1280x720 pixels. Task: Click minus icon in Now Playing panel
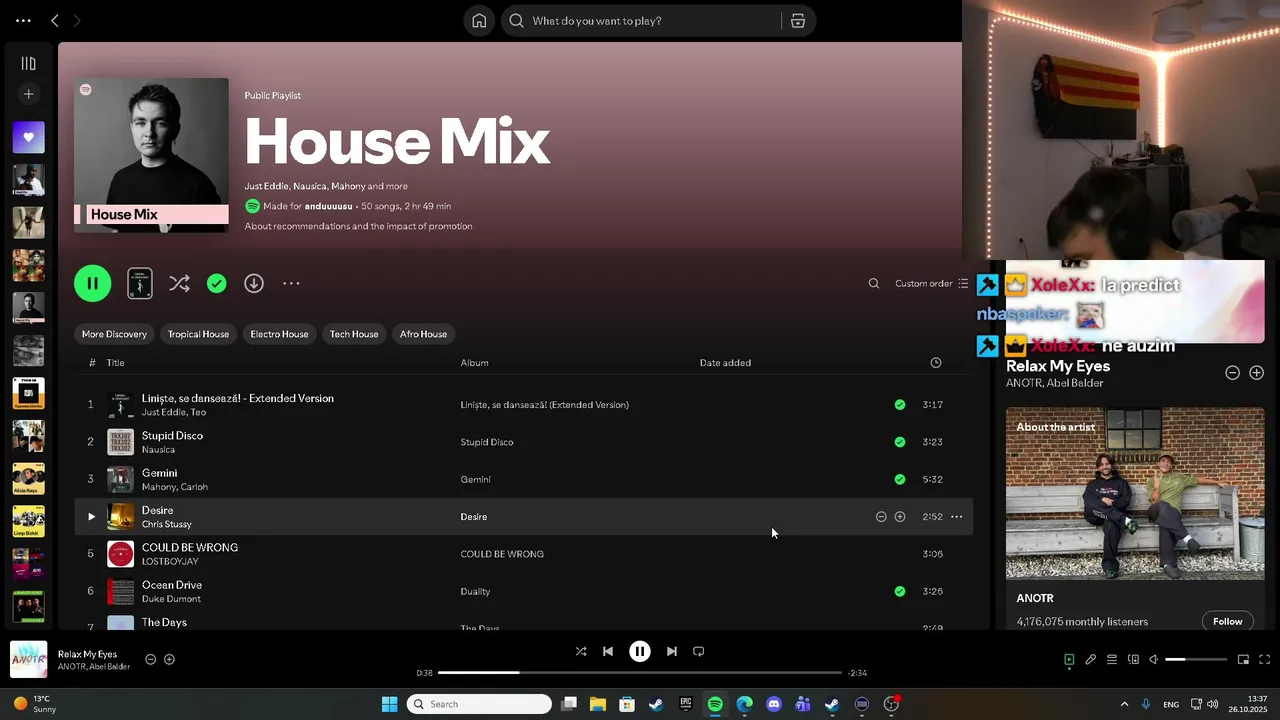coord(1233,372)
